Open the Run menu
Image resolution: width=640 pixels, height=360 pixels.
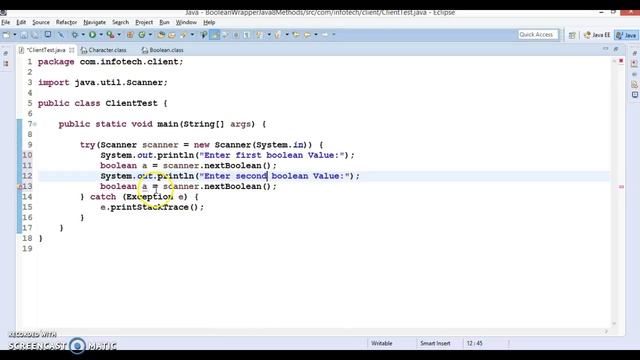click(164, 22)
